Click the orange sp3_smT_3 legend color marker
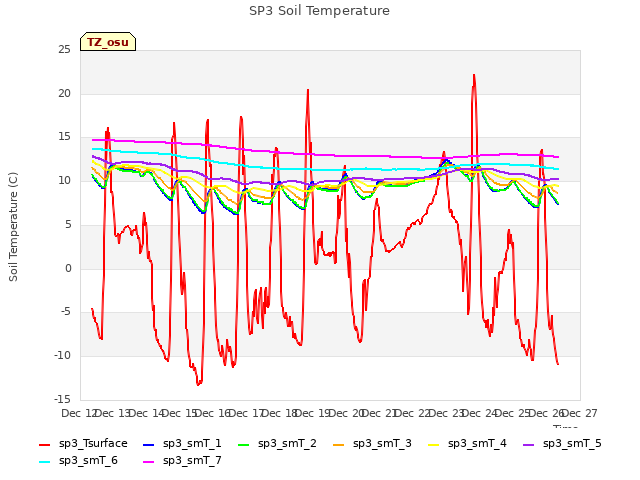 [x=339, y=444]
